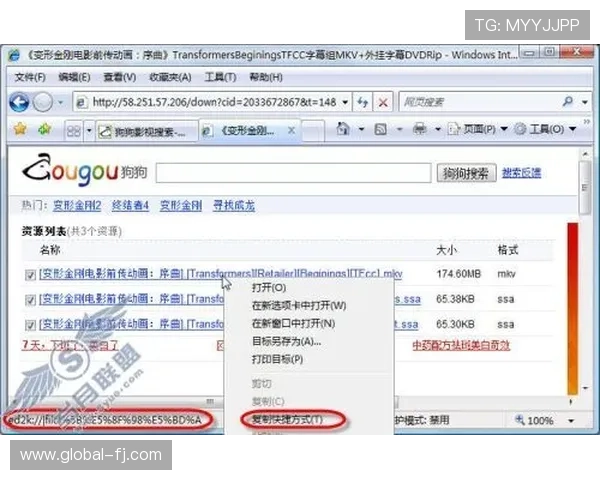Open hot search link 变形金刚
Image resolution: width=600 pixels, height=480 pixels.
[181, 206]
